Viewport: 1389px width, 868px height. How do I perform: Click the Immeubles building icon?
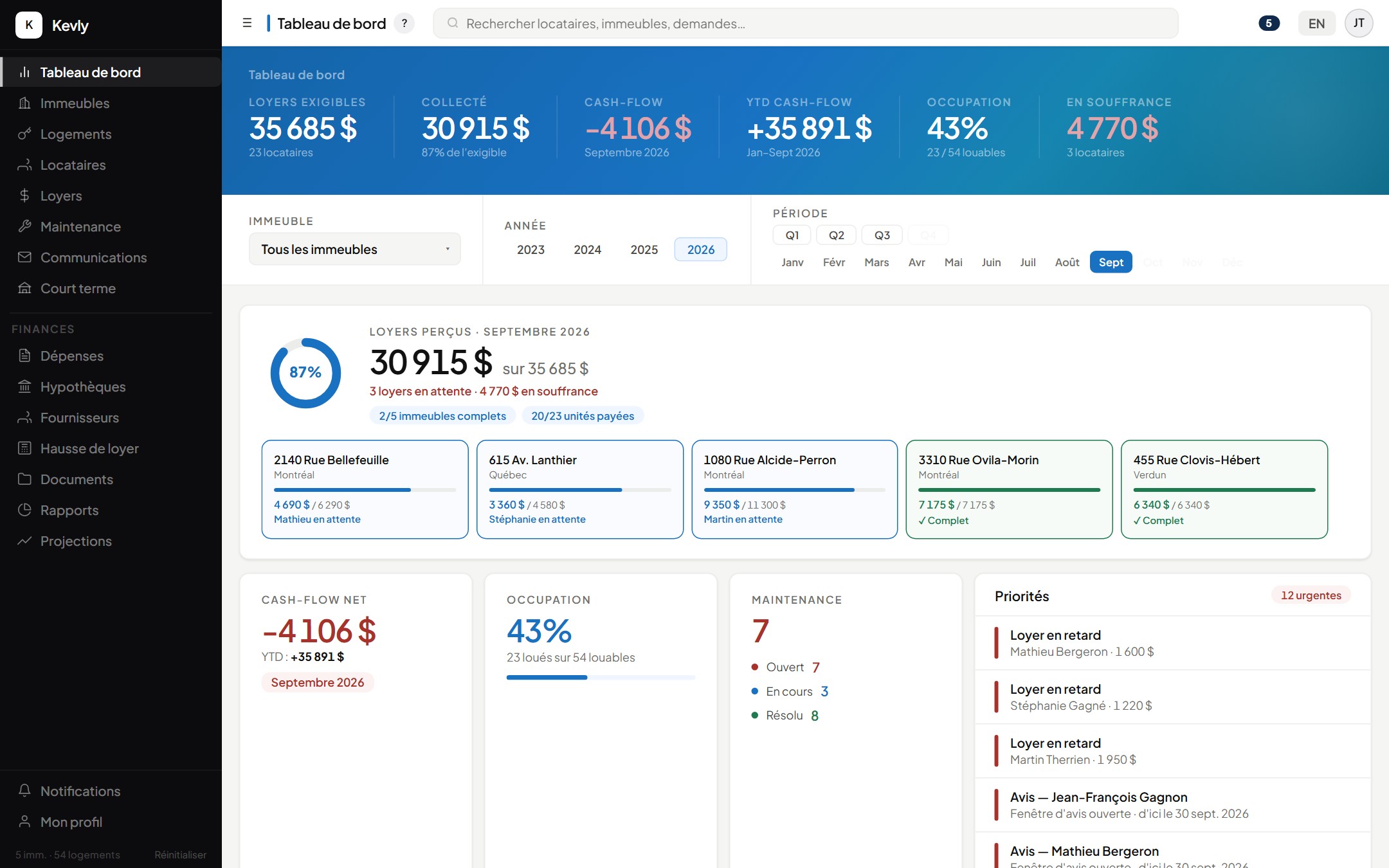[24, 103]
